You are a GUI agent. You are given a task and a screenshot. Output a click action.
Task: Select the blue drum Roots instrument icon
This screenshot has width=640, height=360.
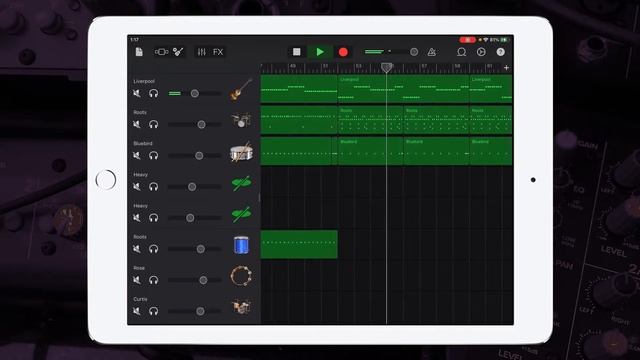[241, 245]
